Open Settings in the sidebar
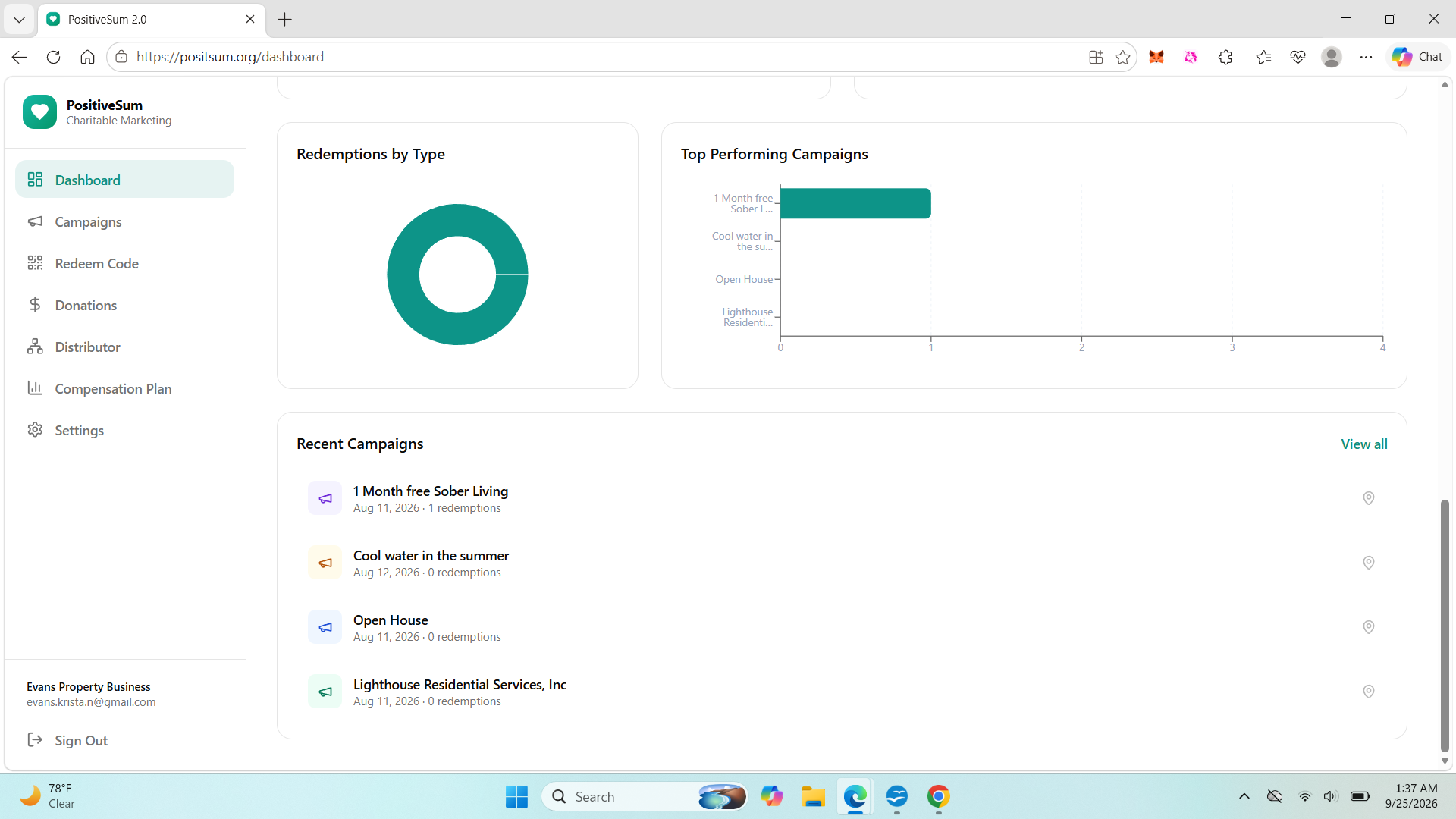 point(124,430)
